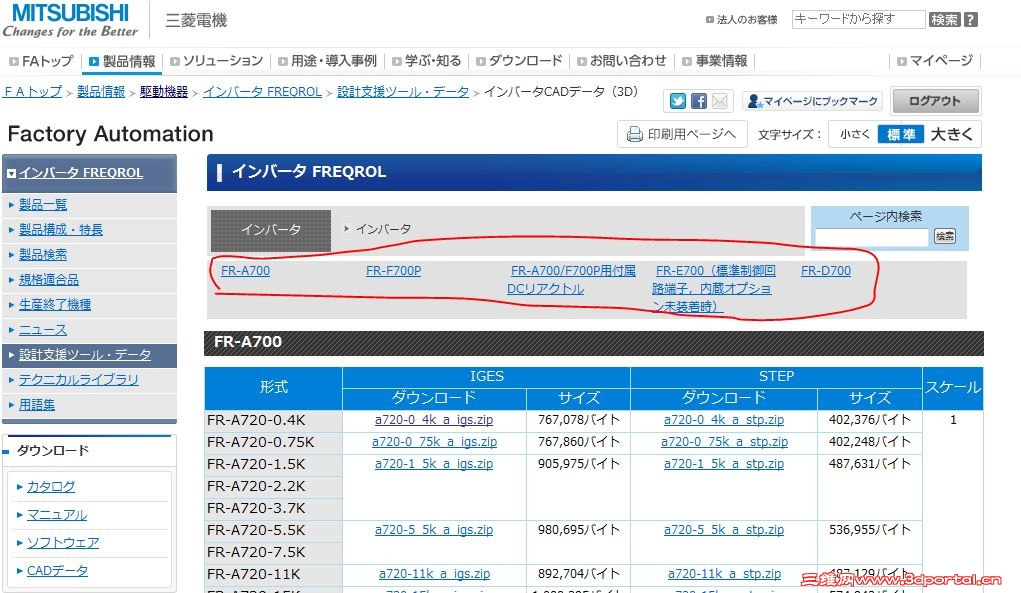Screen dimensions: 1021x593
Task: Open sidebar 生産終了機種 link
Action: pyautogui.click(x=55, y=305)
